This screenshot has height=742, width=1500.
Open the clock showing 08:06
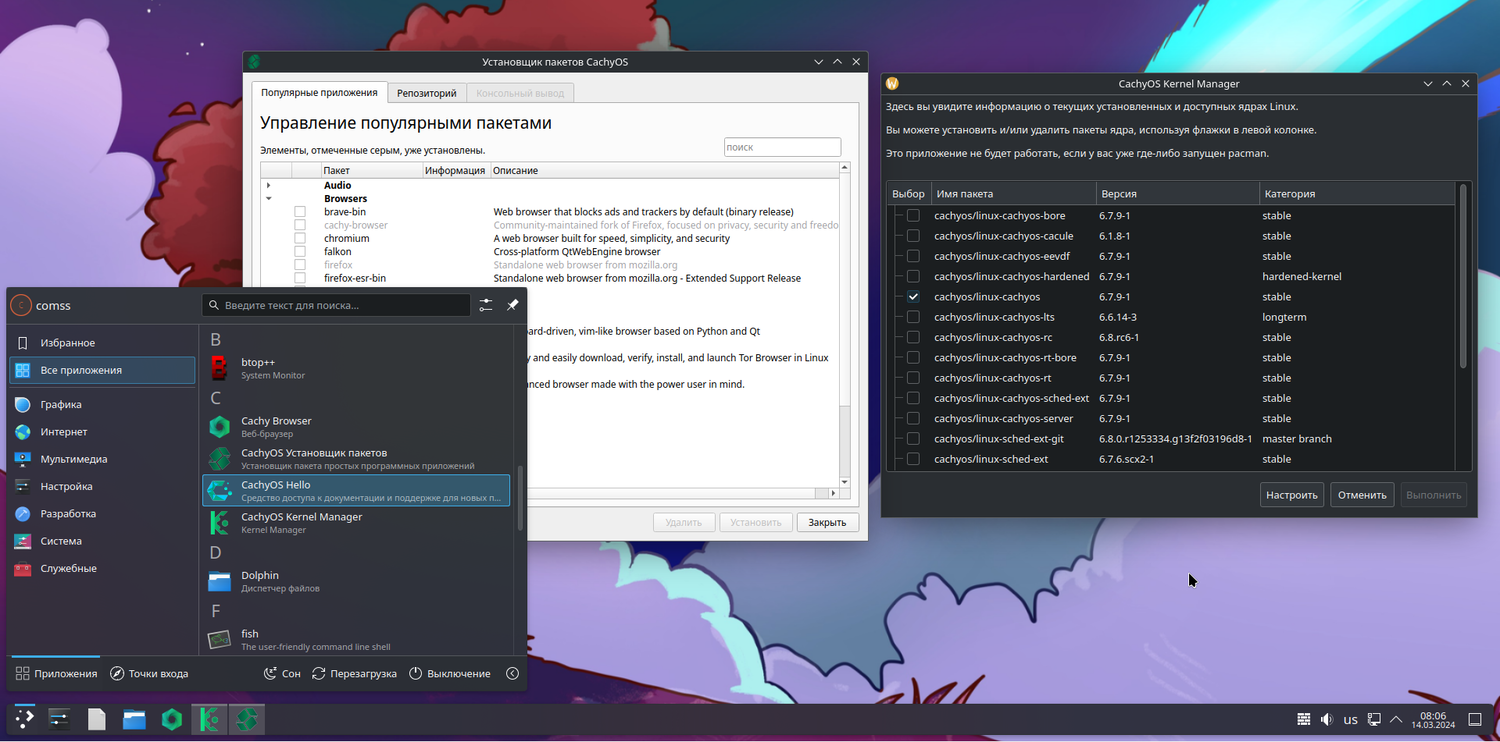[1433, 719]
